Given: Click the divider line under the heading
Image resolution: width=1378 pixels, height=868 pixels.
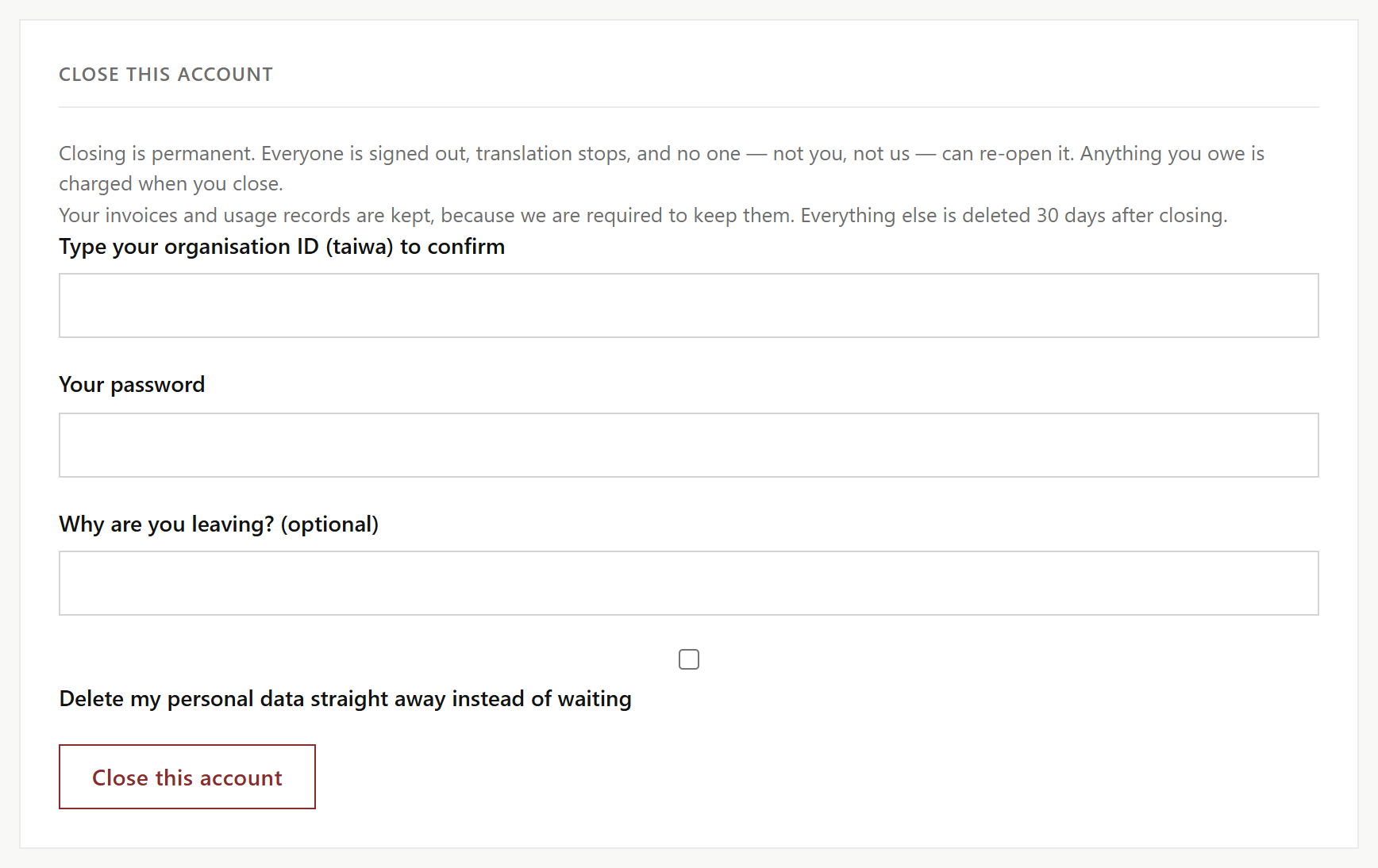Looking at the screenshot, I should point(689,107).
